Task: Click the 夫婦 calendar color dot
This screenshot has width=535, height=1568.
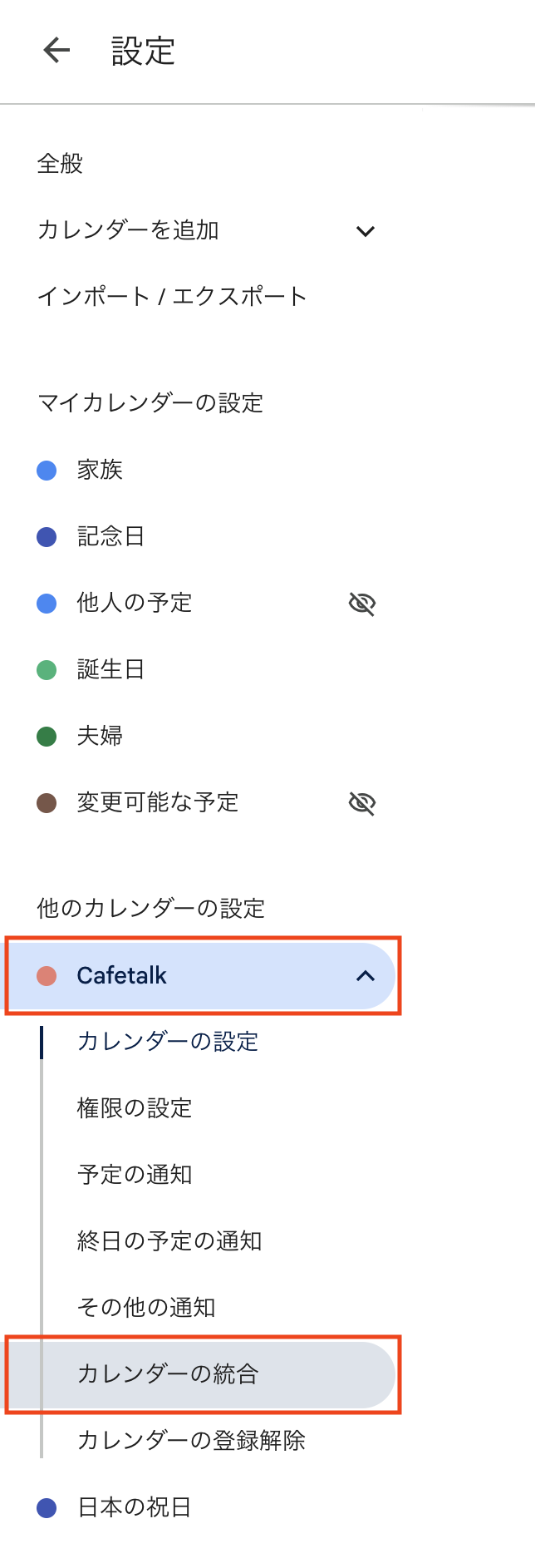Action: tap(47, 735)
